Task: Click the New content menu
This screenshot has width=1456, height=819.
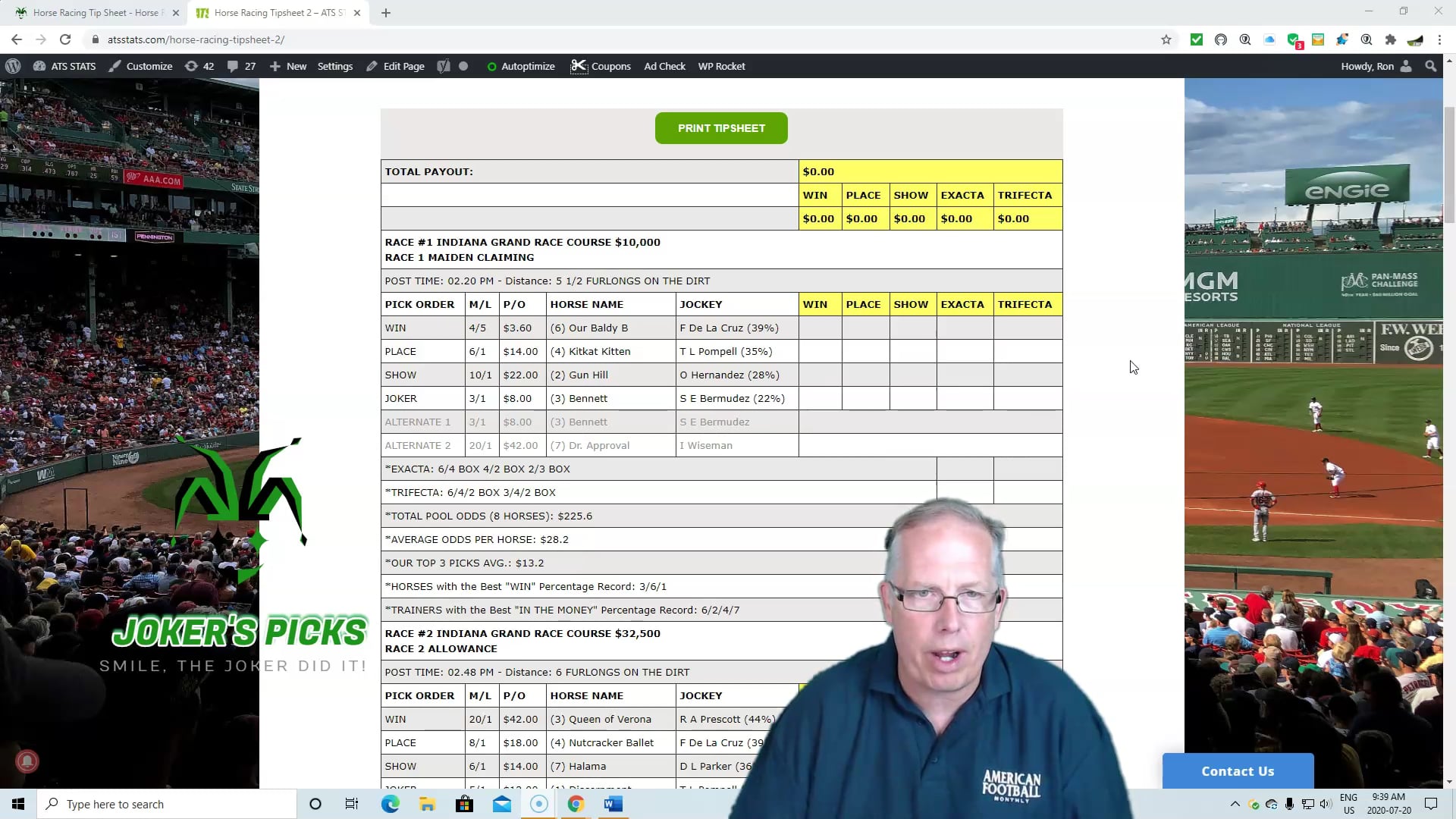Action: coord(288,66)
